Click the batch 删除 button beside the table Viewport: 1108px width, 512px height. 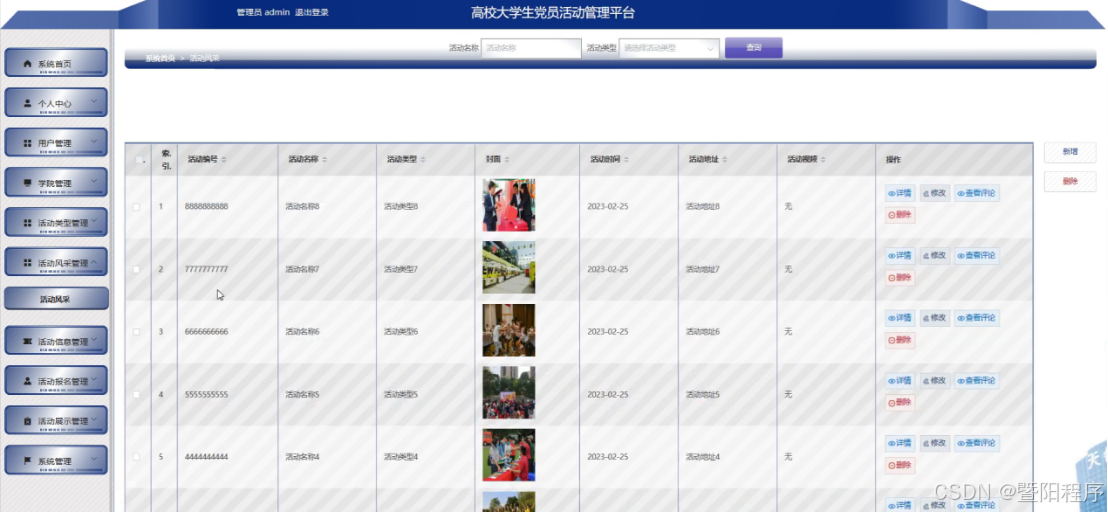point(1070,181)
